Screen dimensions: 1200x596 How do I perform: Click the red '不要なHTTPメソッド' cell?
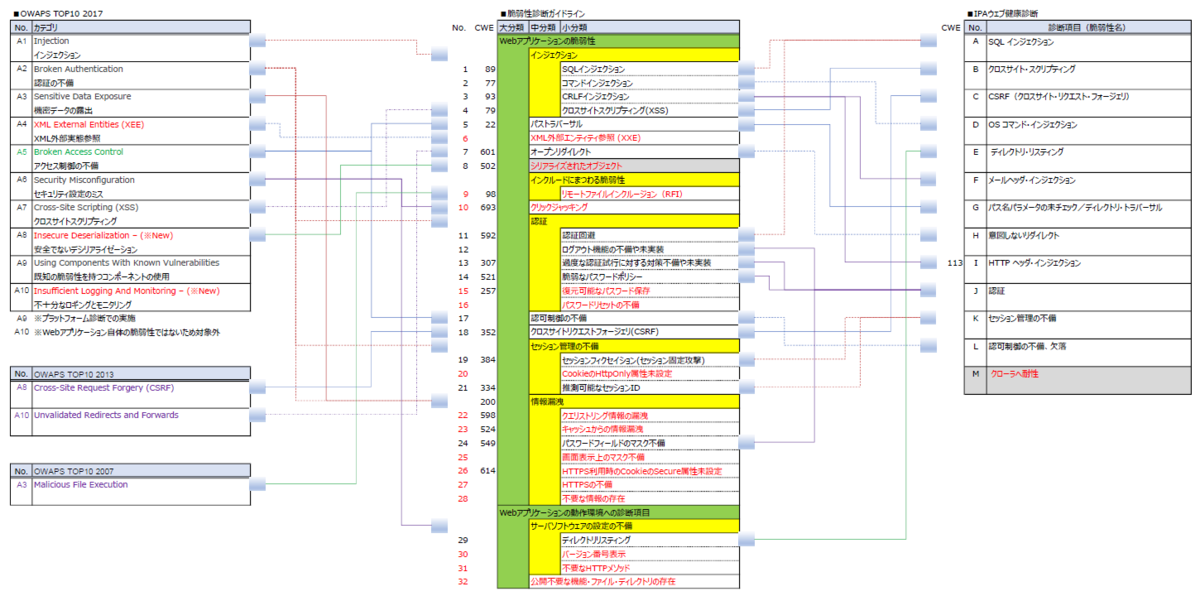pos(649,567)
